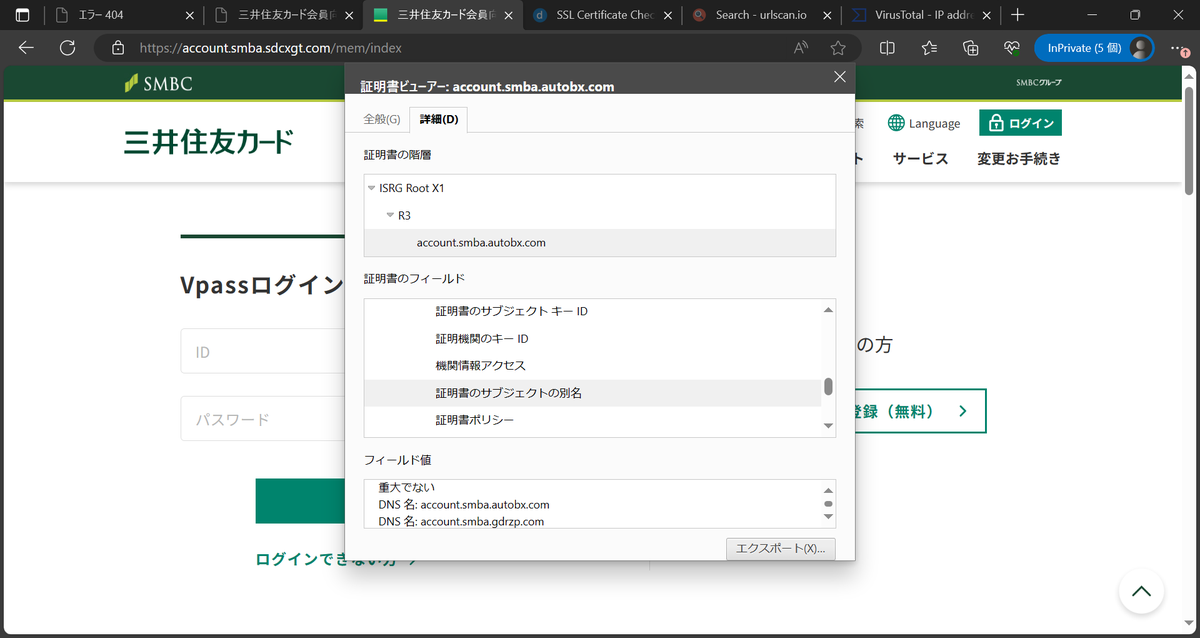This screenshot has height=638, width=1200.
Task: Select the 機関情報アクセス field
Action: click(x=592, y=366)
